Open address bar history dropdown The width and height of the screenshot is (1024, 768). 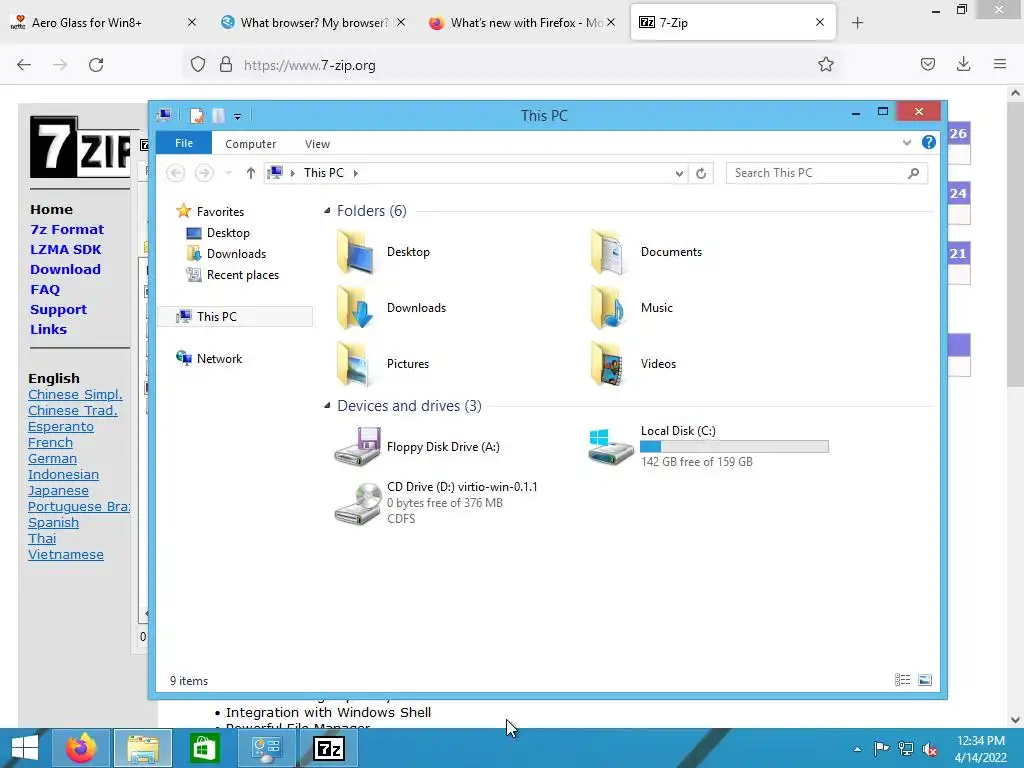[679, 173]
